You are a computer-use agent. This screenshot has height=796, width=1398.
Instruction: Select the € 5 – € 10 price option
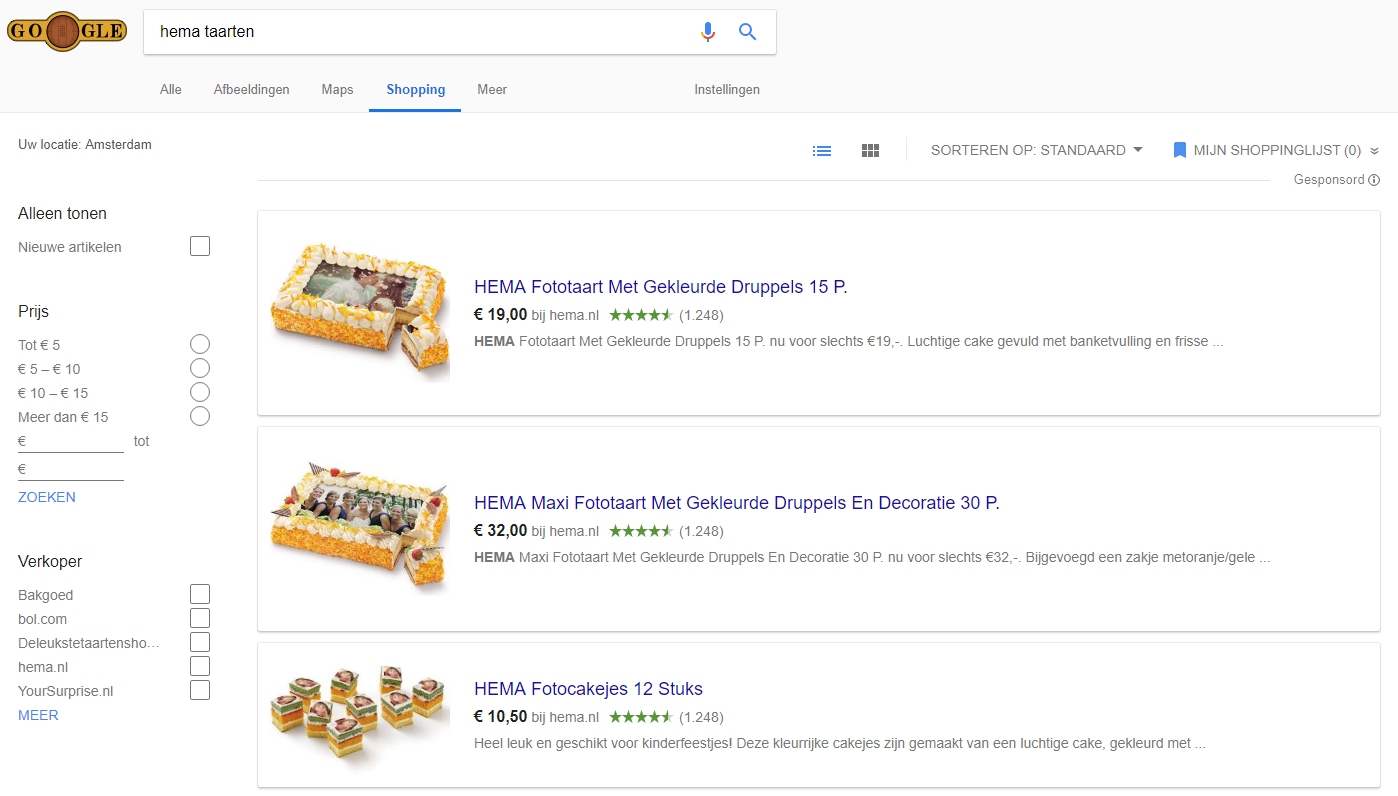(x=200, y=369)
